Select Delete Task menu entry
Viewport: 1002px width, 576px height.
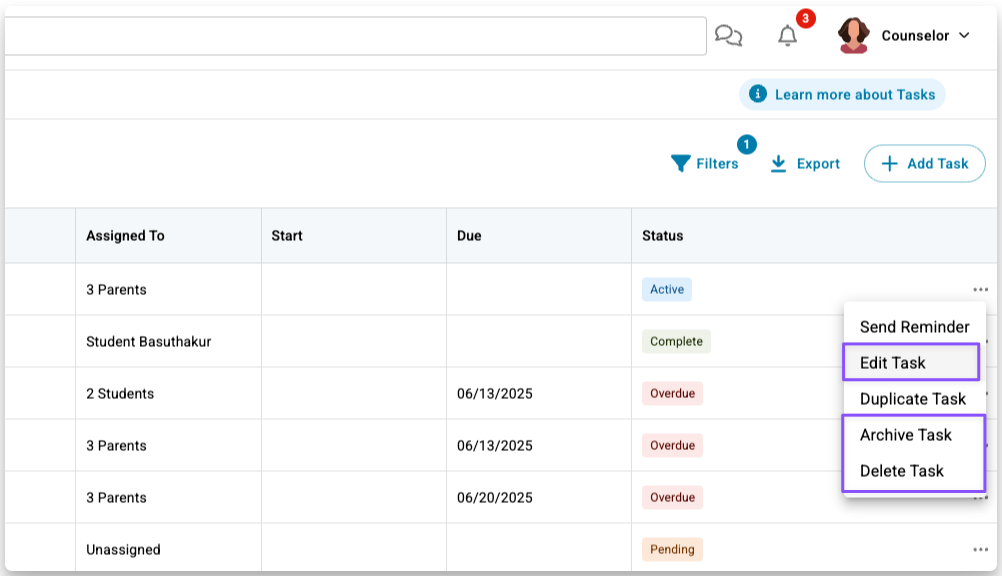point(902,471)
